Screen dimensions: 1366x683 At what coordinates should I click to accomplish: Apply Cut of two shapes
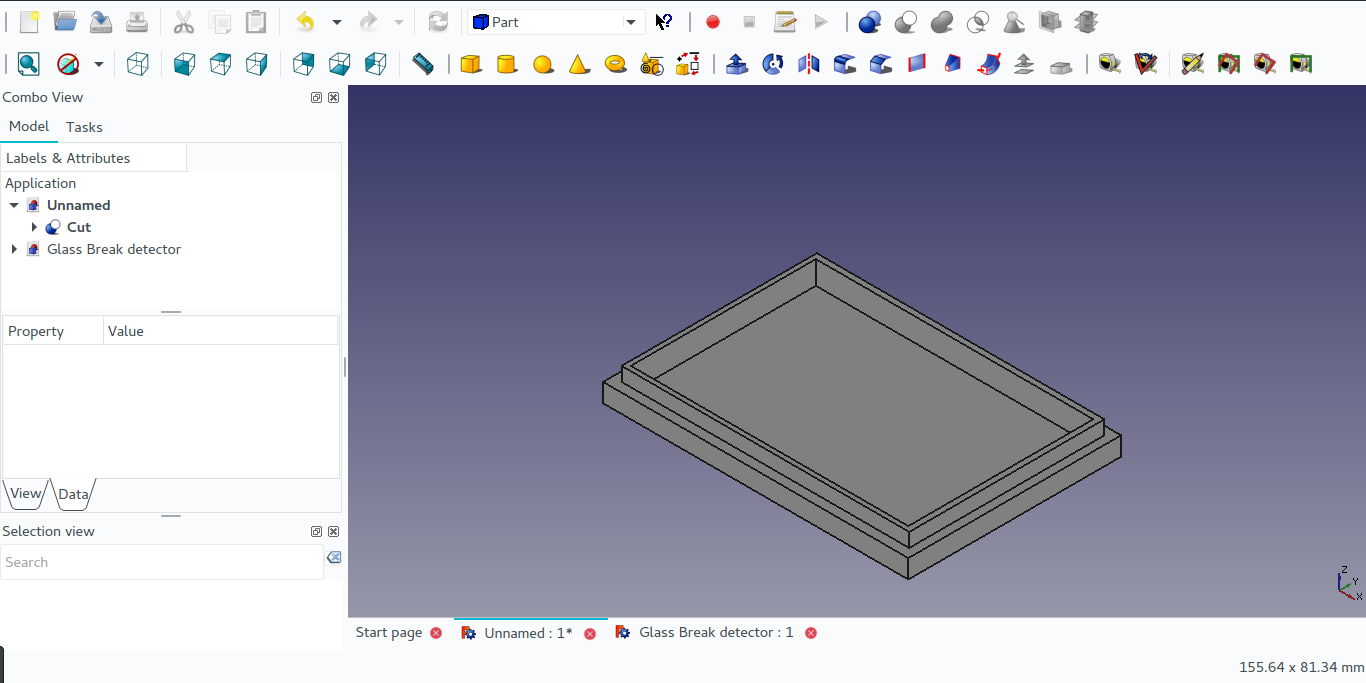click(906, 22)
